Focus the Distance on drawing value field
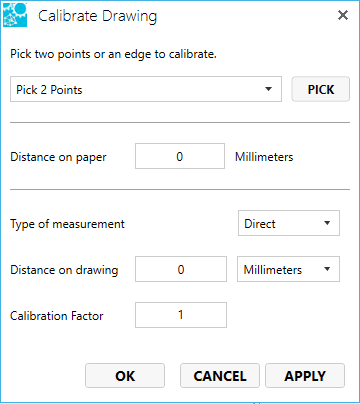The image size is (360, 404). tap(181, 269)
